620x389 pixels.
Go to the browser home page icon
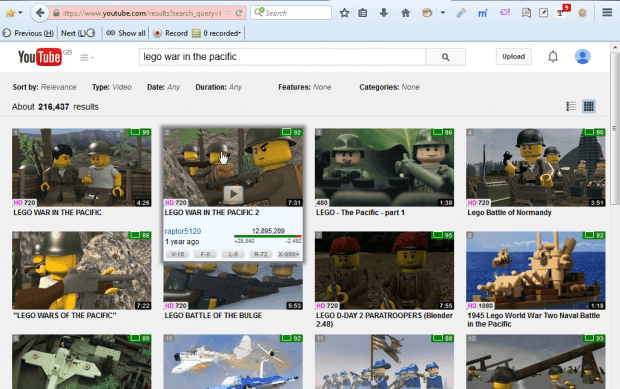(405, 13)
